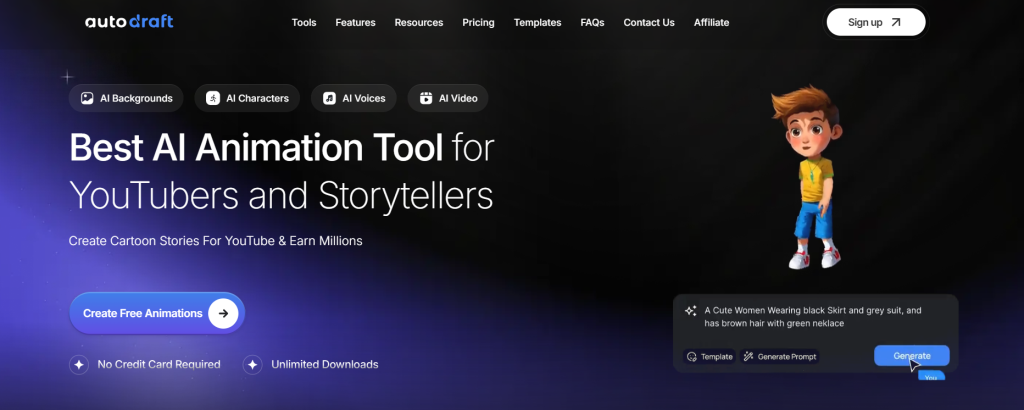The height and width of the screenshot is (410, 1024).
Task: Go to the Pricing page
Action: coord(478,22)
